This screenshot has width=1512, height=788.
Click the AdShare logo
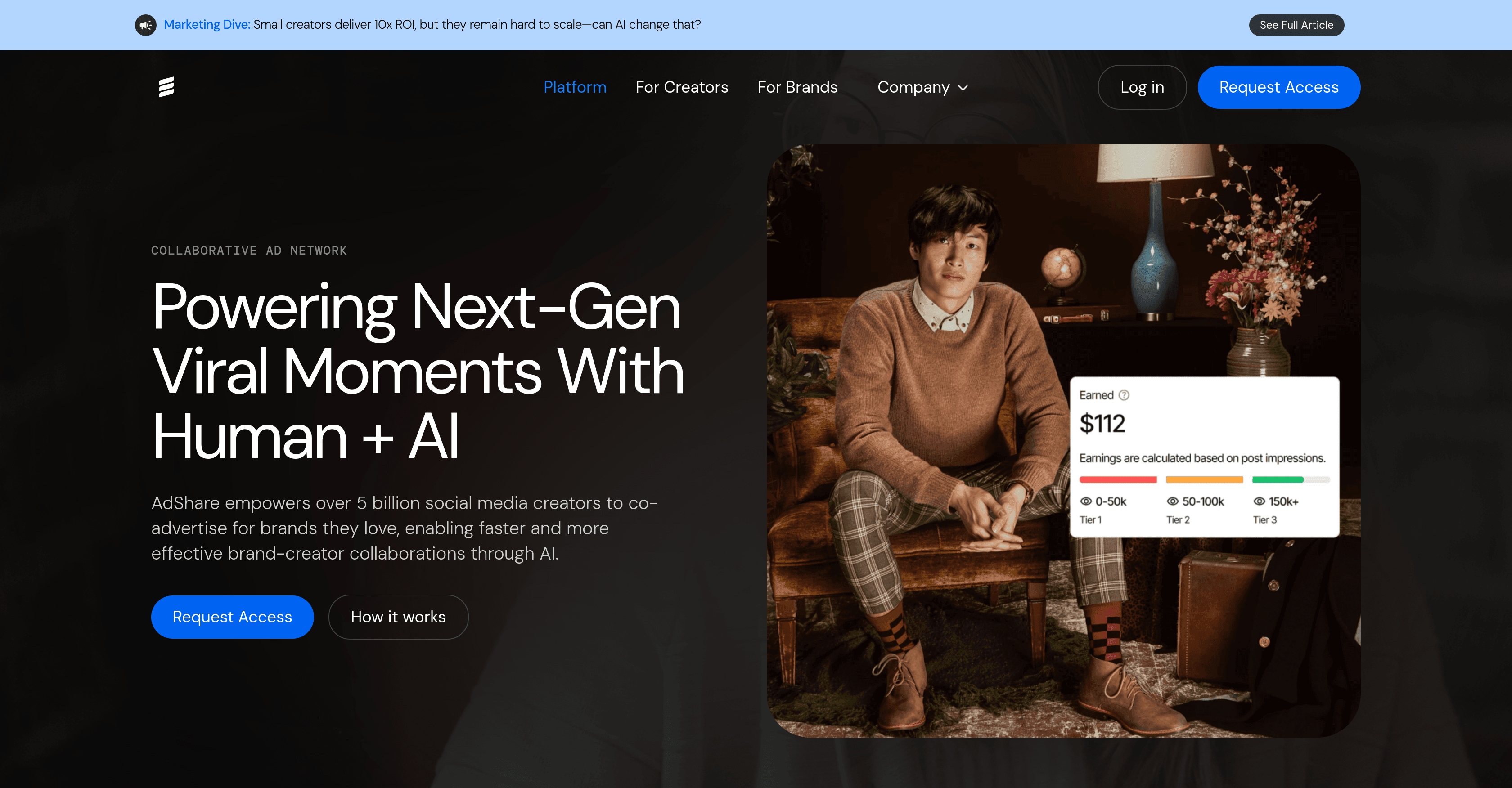pyautogui.click(x=167, y=87)
